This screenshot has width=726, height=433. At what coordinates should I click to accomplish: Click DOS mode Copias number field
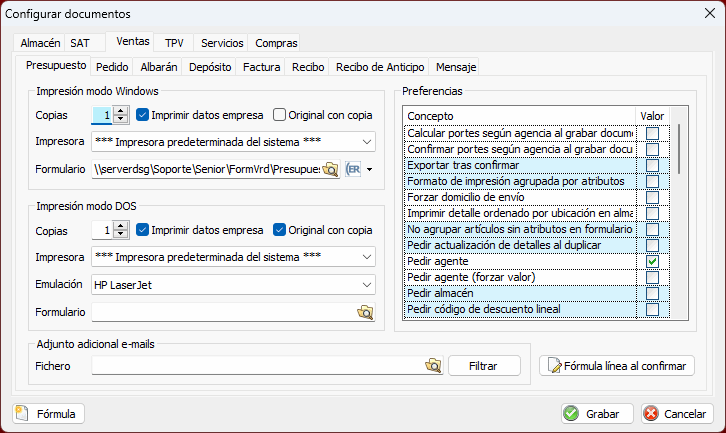pyautogui.click(x=102, y=230)
